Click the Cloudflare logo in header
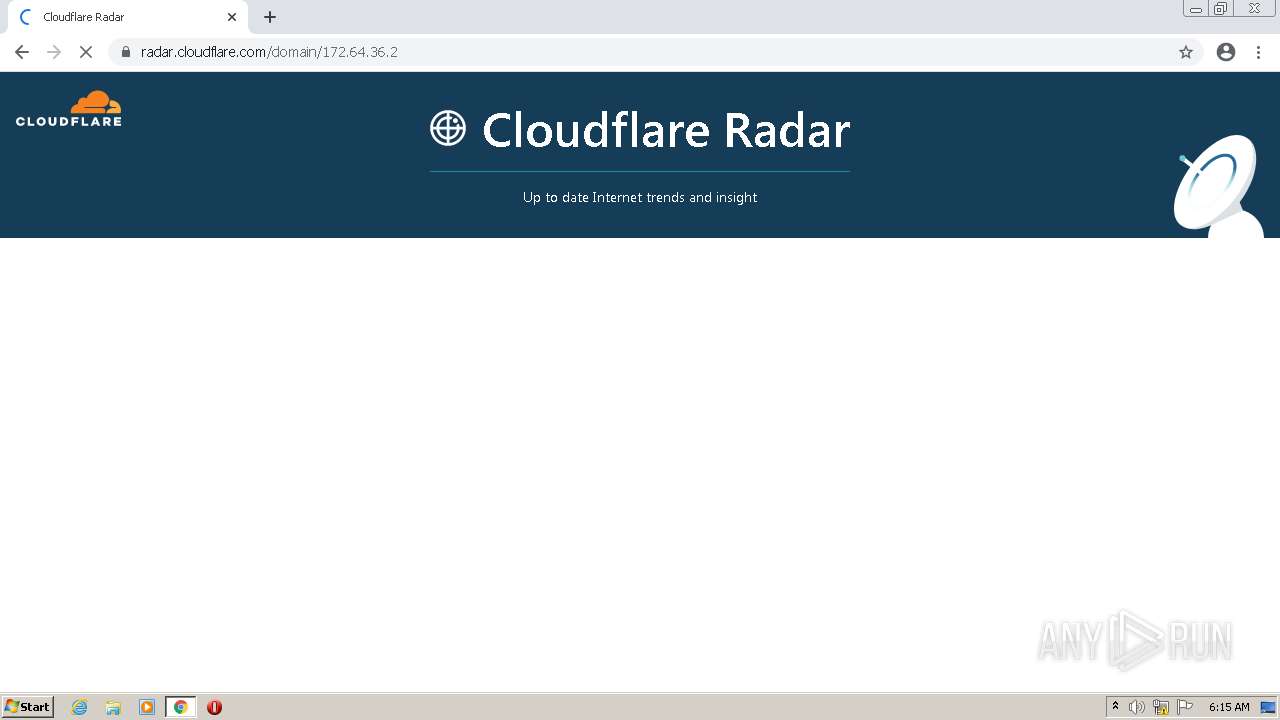 coord(69,108)
